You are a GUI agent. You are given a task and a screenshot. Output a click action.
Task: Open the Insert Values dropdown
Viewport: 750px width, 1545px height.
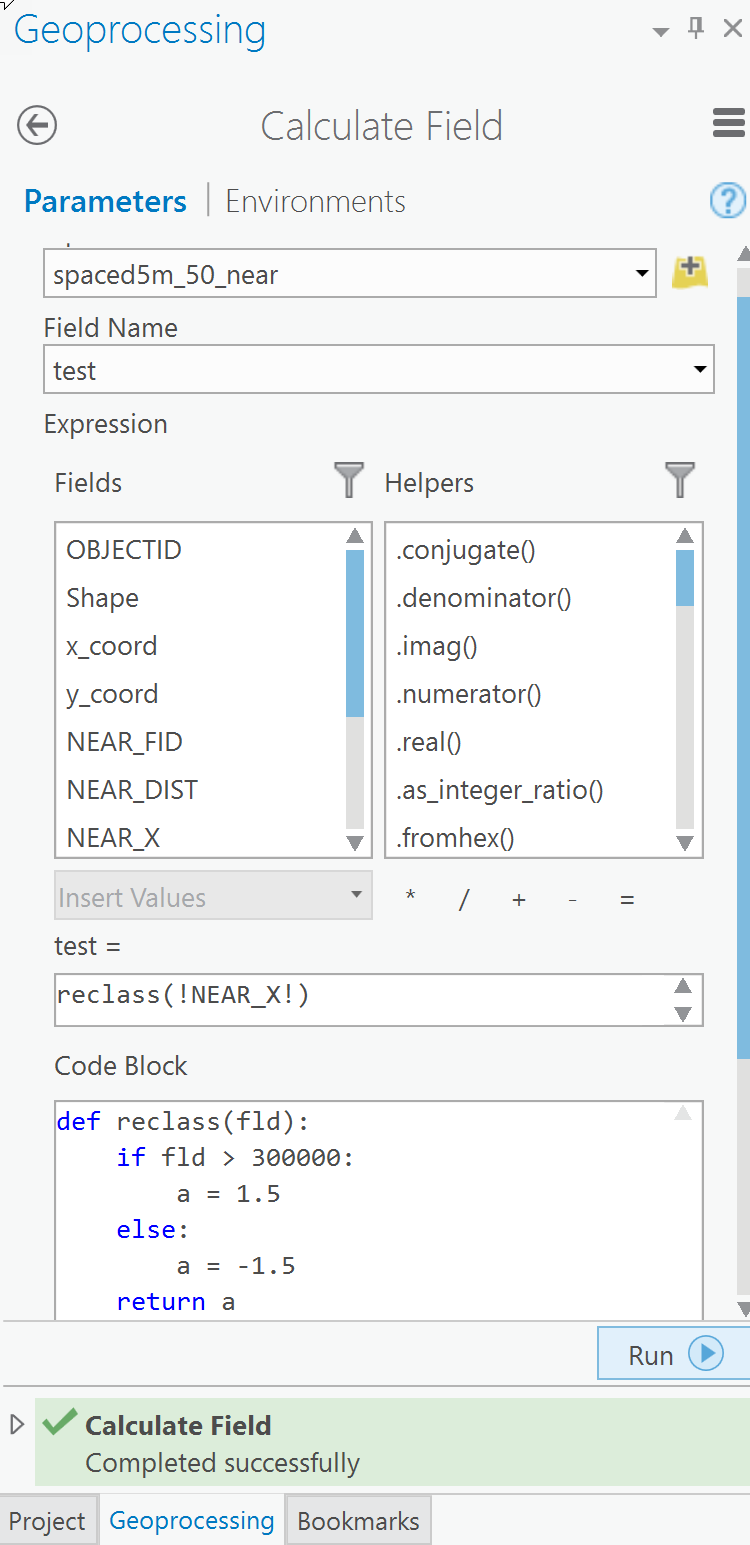(355, 896)
